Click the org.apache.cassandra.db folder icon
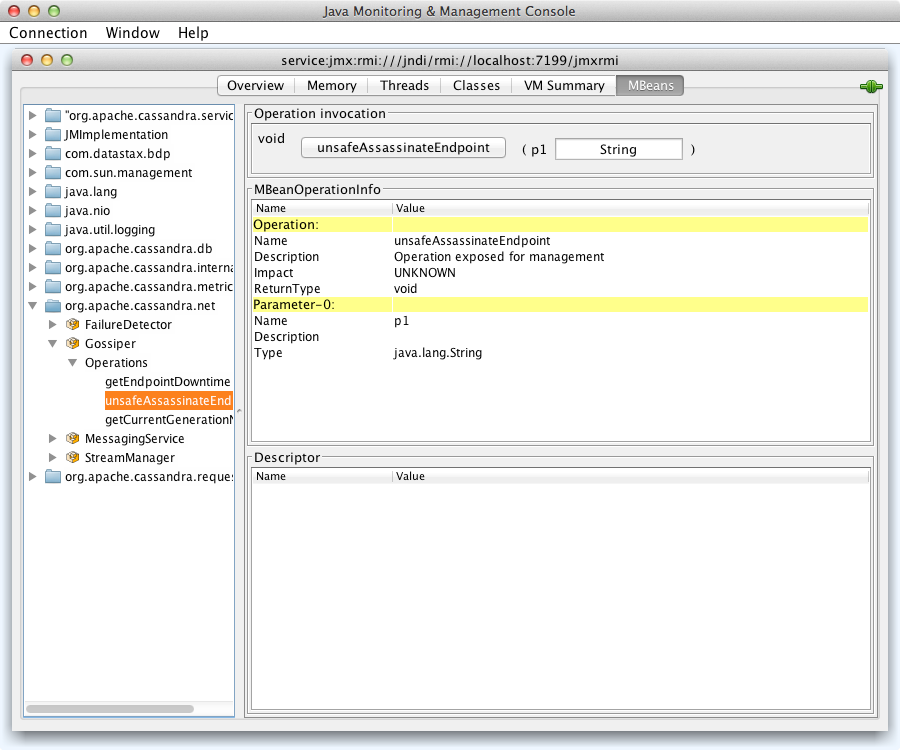Image resolution: width=900 pixels, height=750 pixels. click(53, 249)
